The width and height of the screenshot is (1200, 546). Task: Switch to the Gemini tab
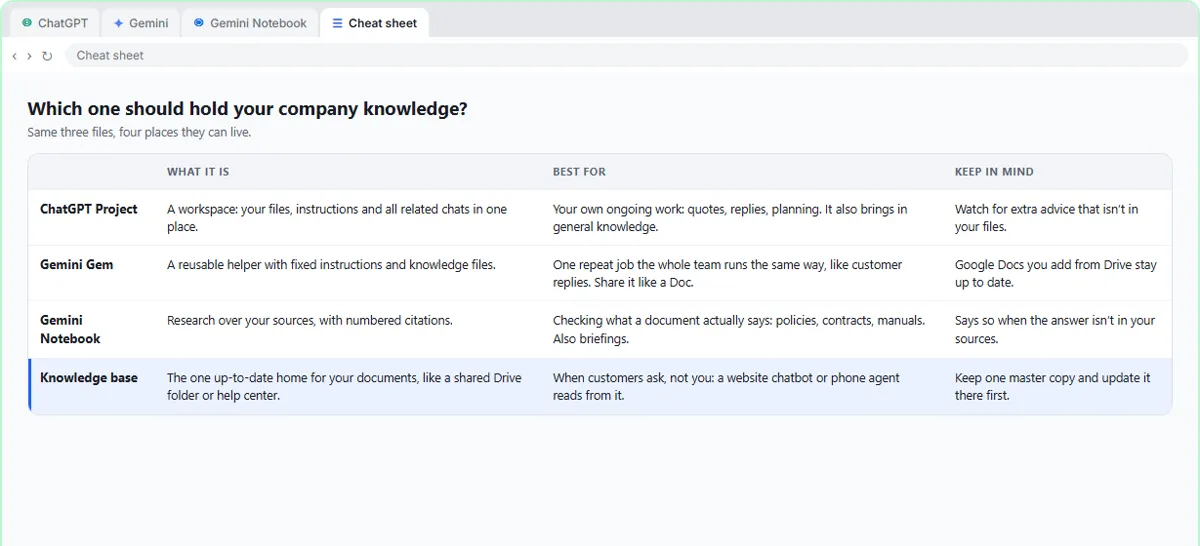coord(141,23)
